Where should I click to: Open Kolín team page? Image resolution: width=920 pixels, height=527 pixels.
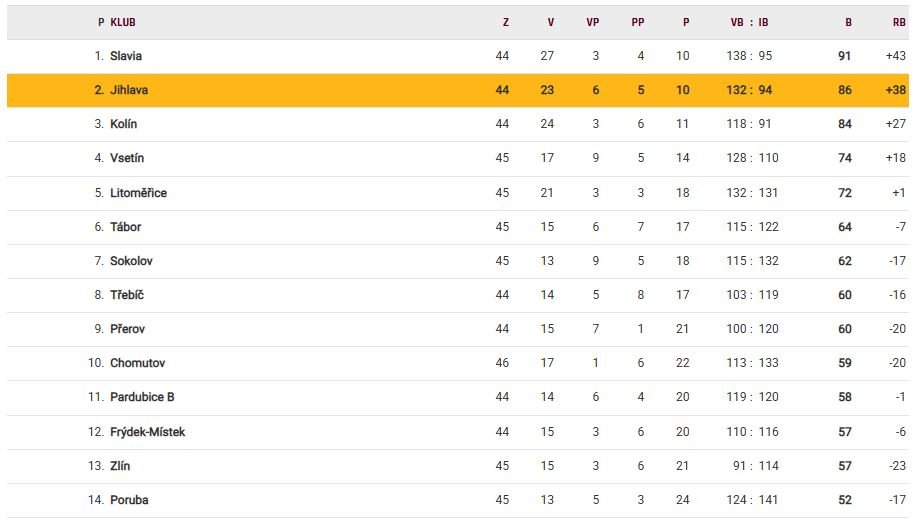point(124,124)
